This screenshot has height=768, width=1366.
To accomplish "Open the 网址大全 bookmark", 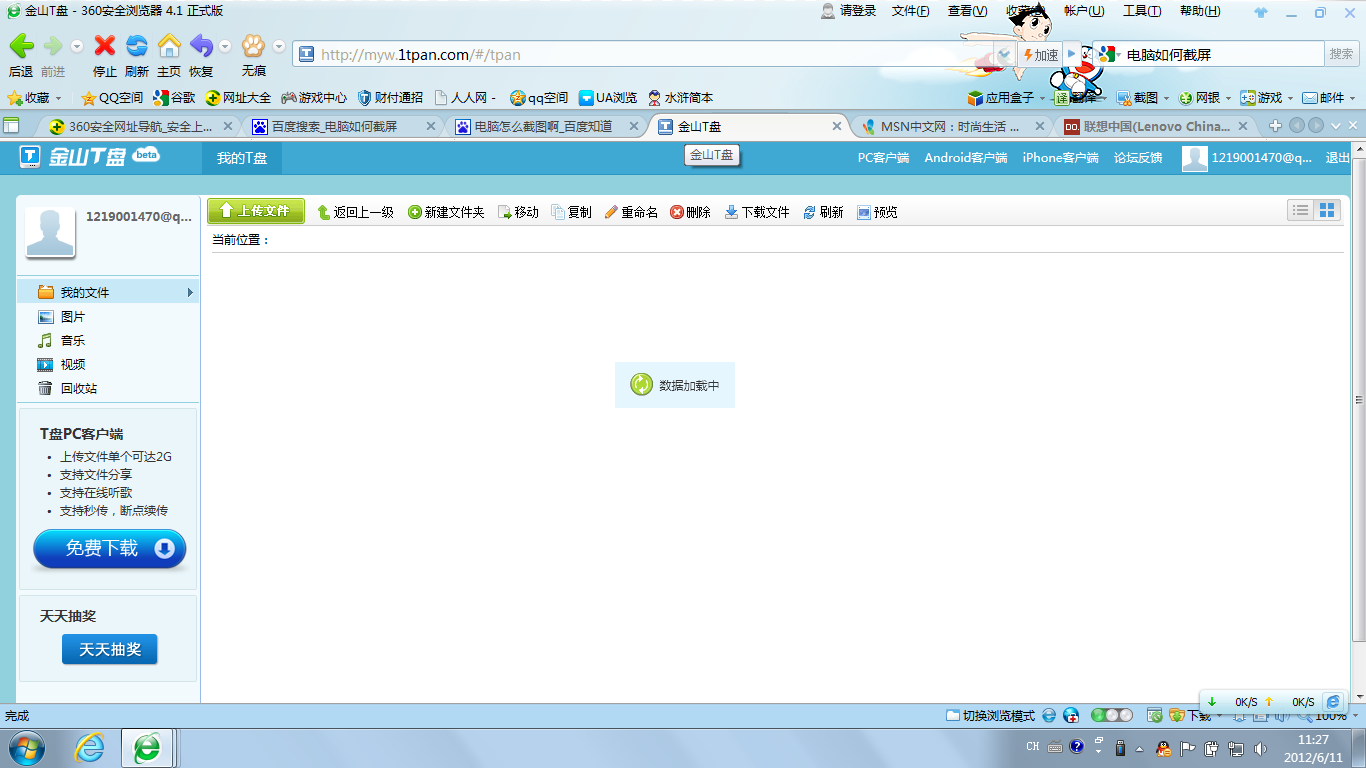I will [x=238, y=98].
